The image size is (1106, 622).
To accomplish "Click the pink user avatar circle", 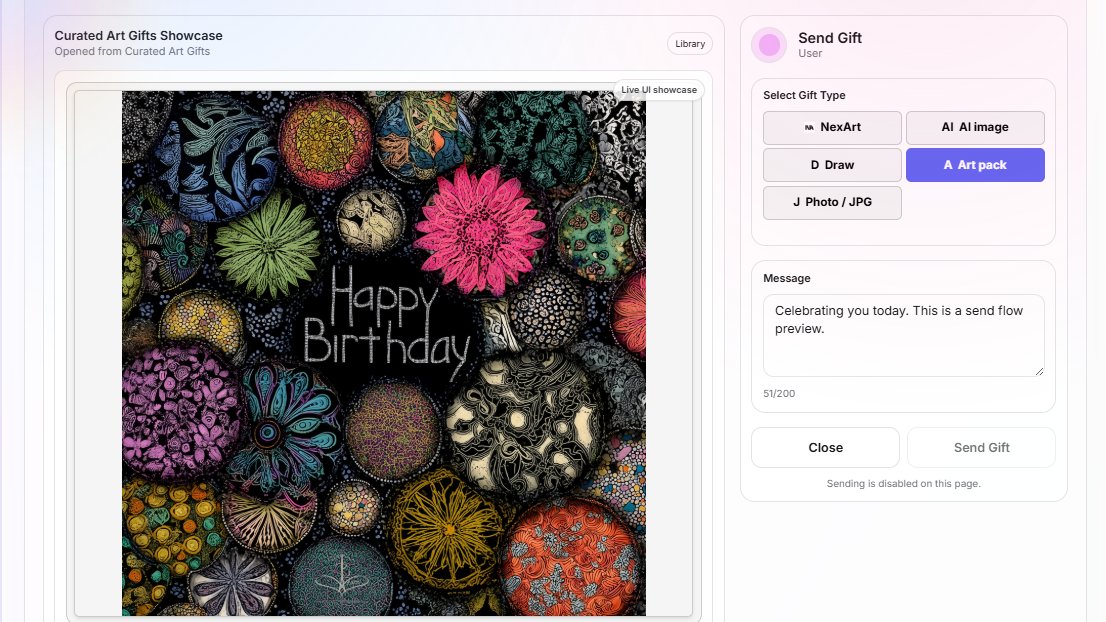I will click(769, 45).
